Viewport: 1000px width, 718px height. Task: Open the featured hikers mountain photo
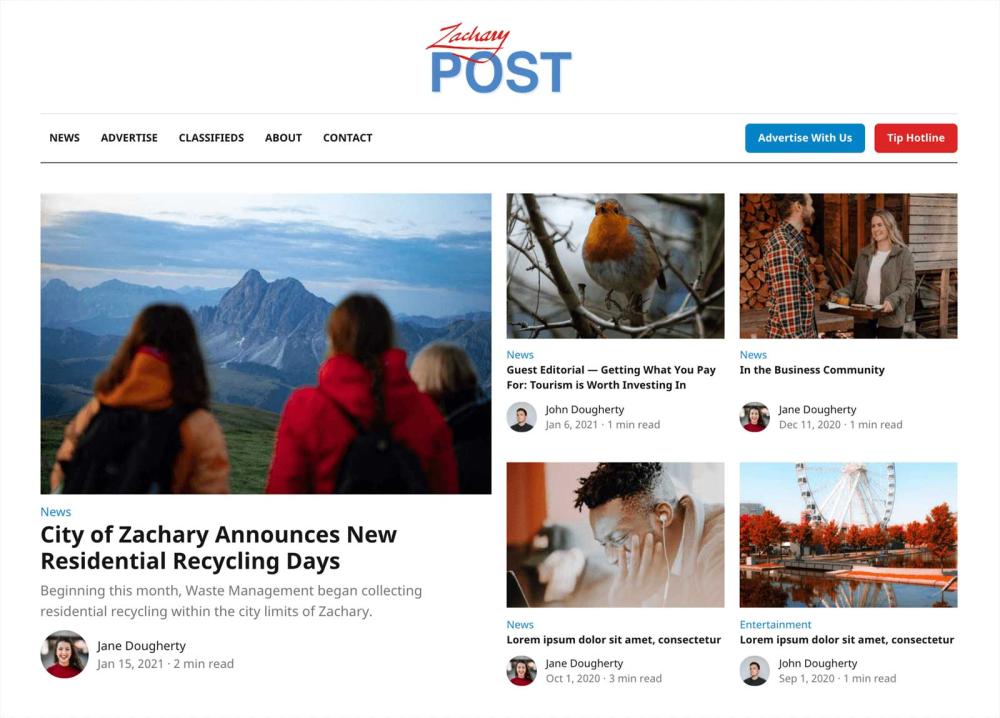pyautogui.click(x=266, y=344)
